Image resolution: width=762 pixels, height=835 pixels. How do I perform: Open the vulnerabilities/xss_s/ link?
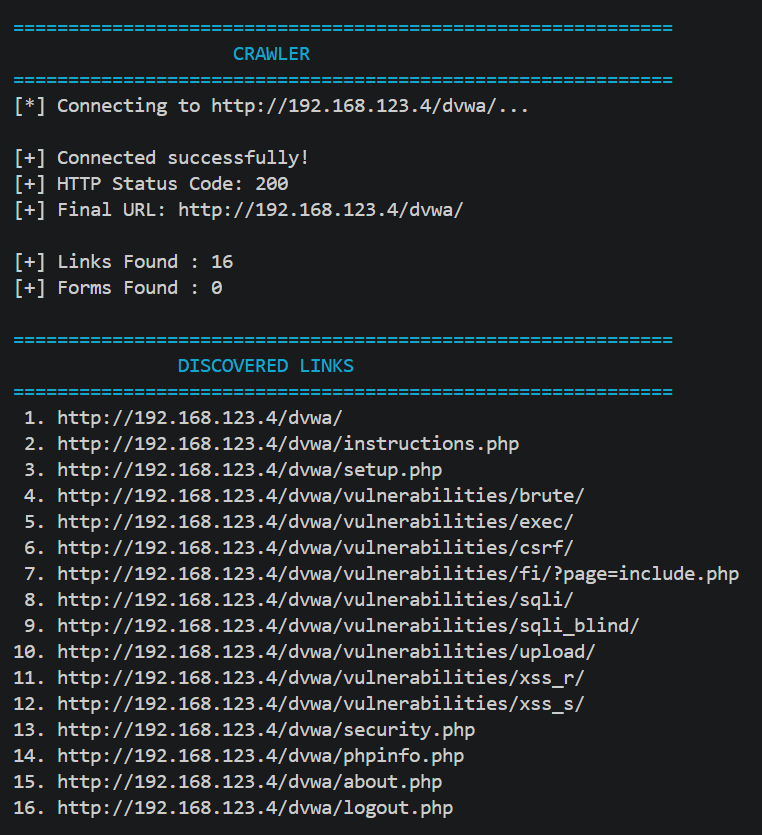(x=321, y=704)
